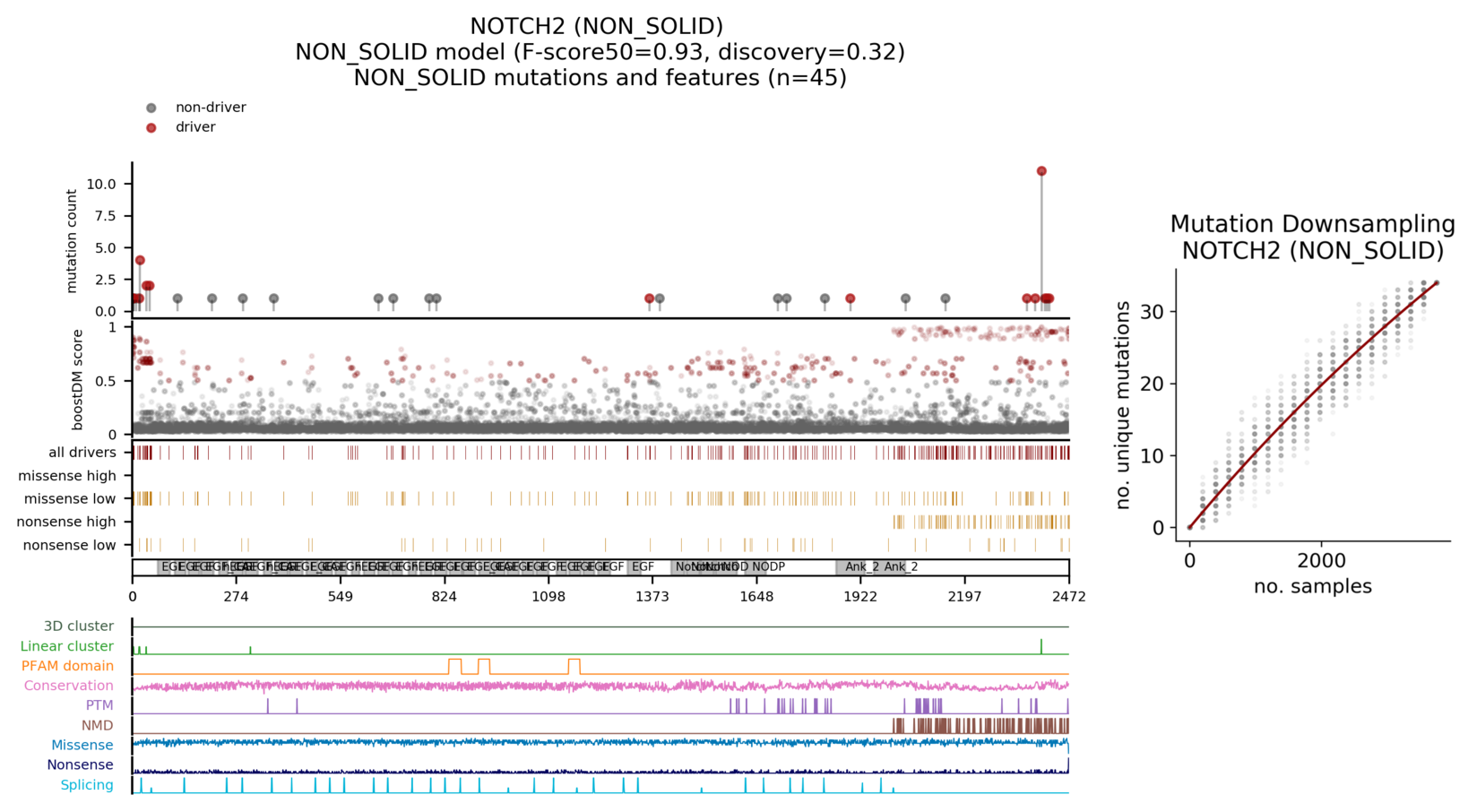Select the 'all drivers' track label
1468x812 pixels.
pyautogui.click(x=82, y=453)
